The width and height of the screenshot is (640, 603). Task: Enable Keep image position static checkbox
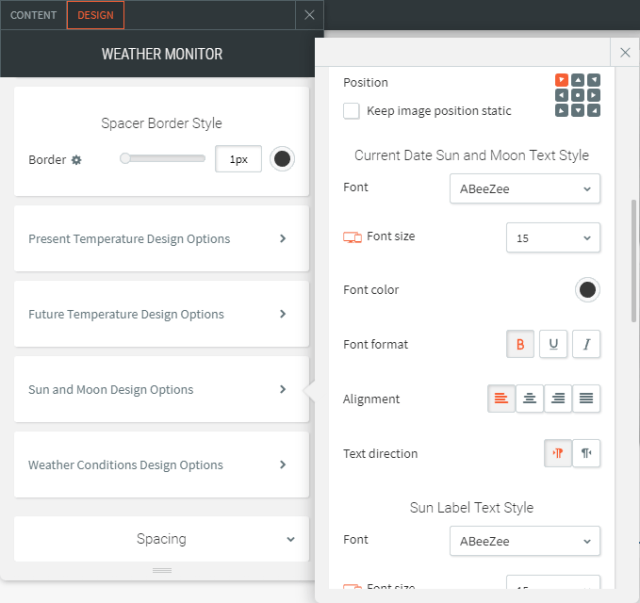click(352, 111)
